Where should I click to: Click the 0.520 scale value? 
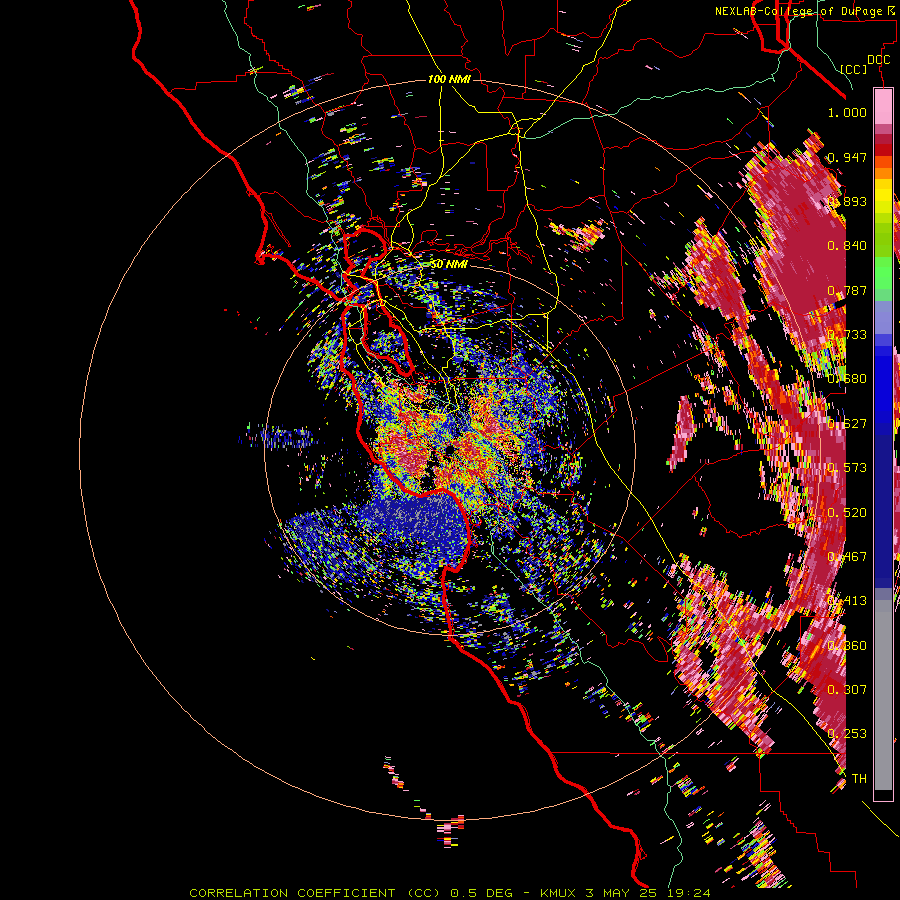coord(847,513)
